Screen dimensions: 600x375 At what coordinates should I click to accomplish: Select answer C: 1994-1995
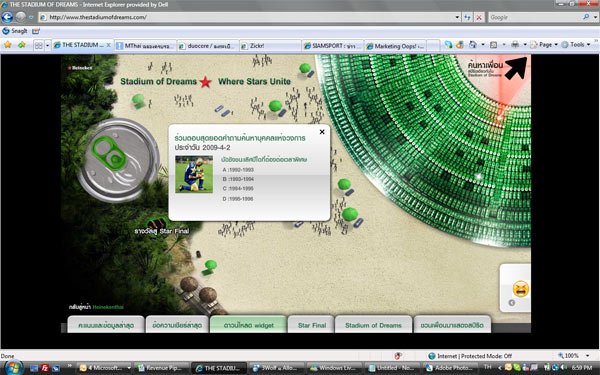(x=238, y=189)
